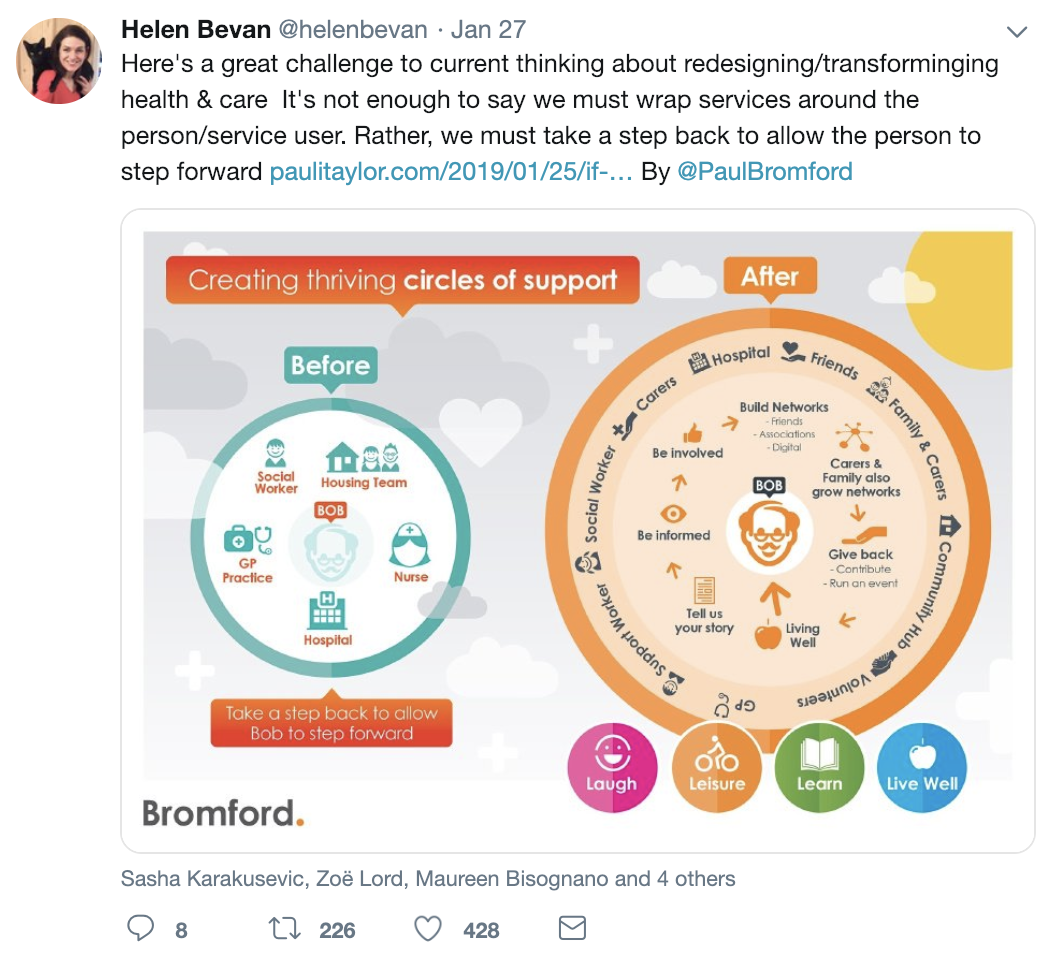Click the tagged people list below image

[428, 879]
